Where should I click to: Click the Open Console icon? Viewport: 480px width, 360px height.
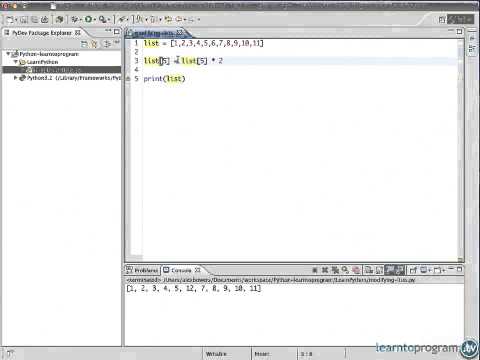click(x=438, y=270)
